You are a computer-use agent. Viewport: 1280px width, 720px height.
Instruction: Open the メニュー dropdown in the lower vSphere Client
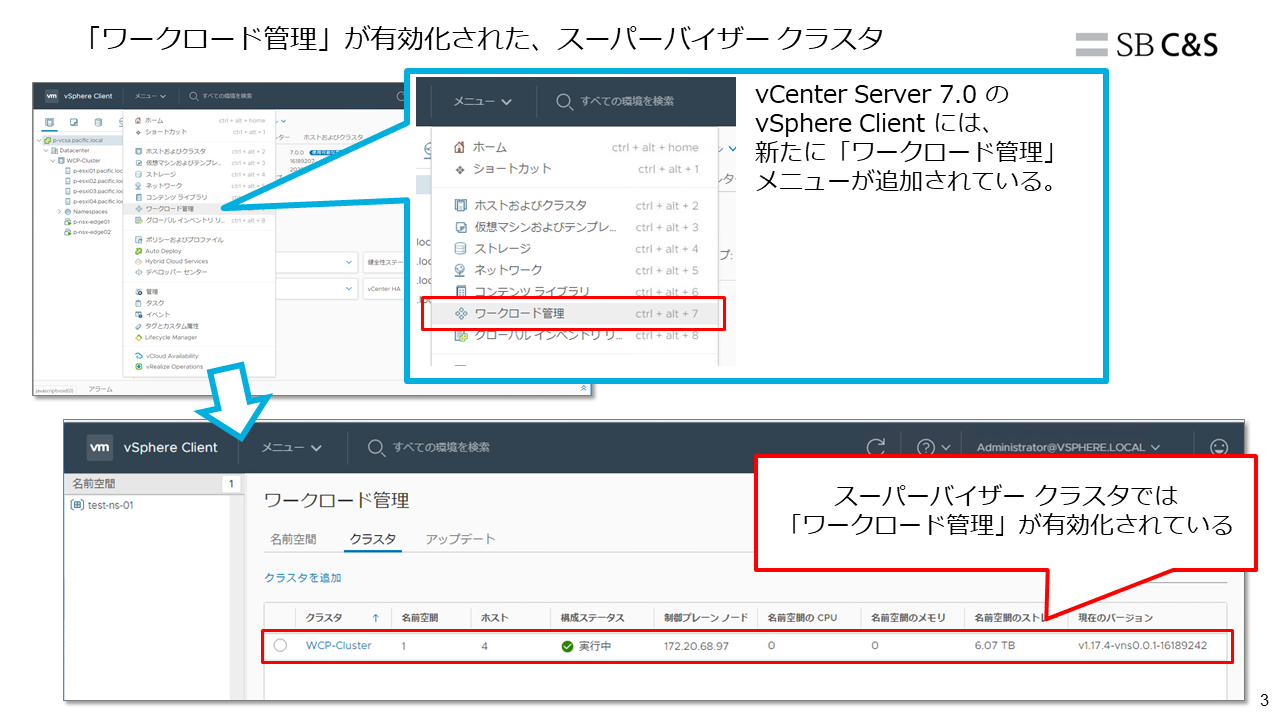292,448
